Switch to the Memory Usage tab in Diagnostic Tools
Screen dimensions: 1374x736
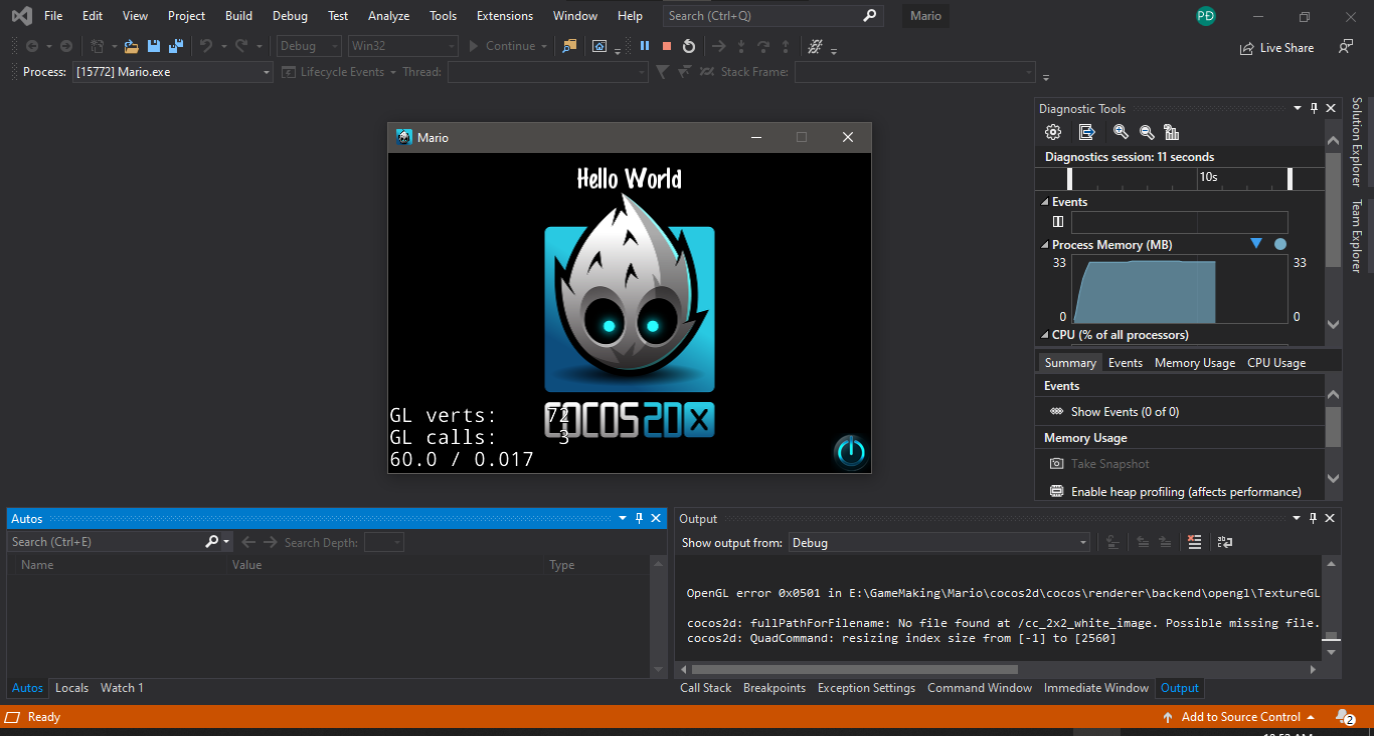pos(1195,363)
